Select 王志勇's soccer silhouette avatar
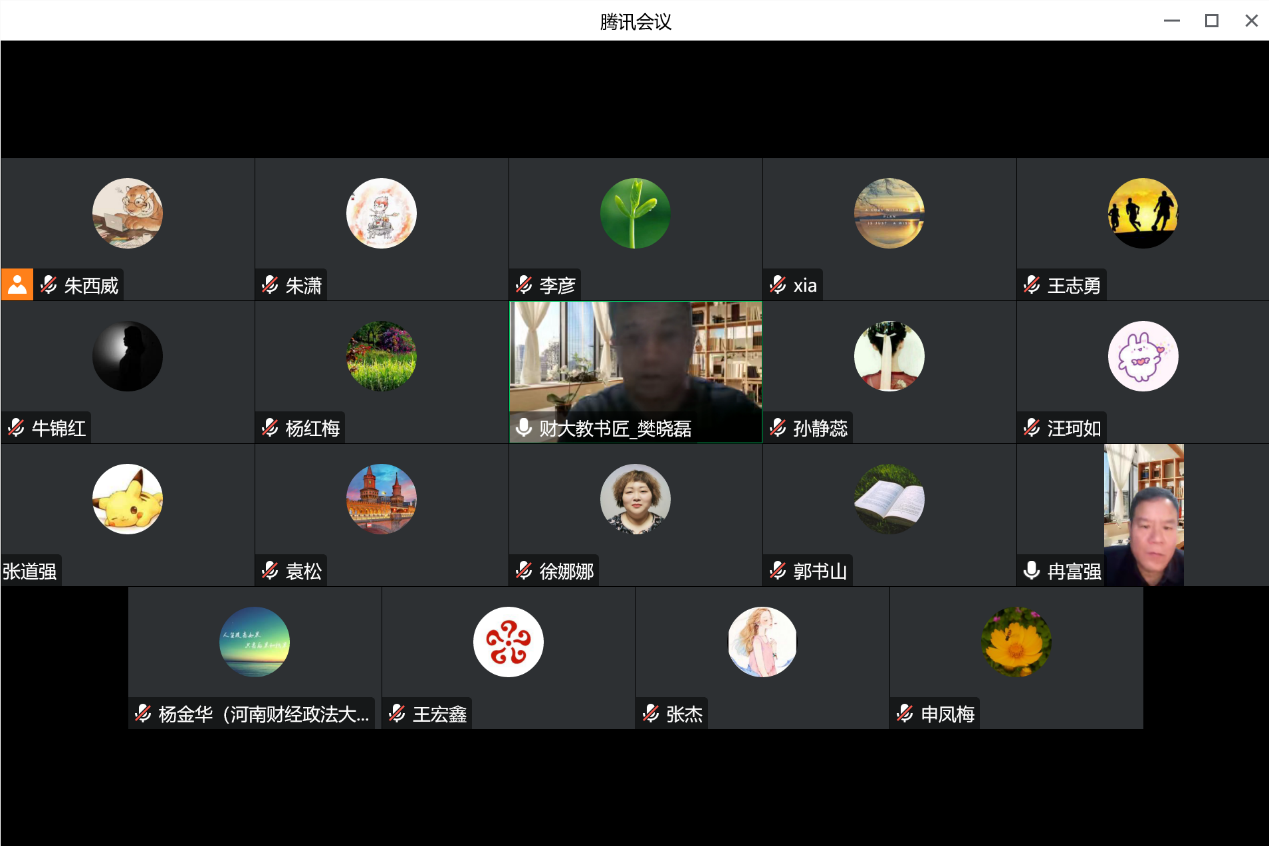 click(x=1143, y=213)
